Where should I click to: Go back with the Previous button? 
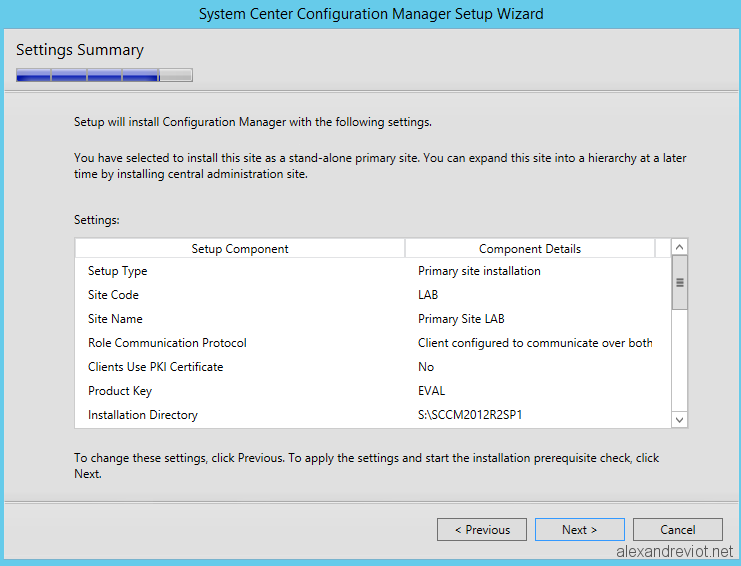(x=482, y=530)
